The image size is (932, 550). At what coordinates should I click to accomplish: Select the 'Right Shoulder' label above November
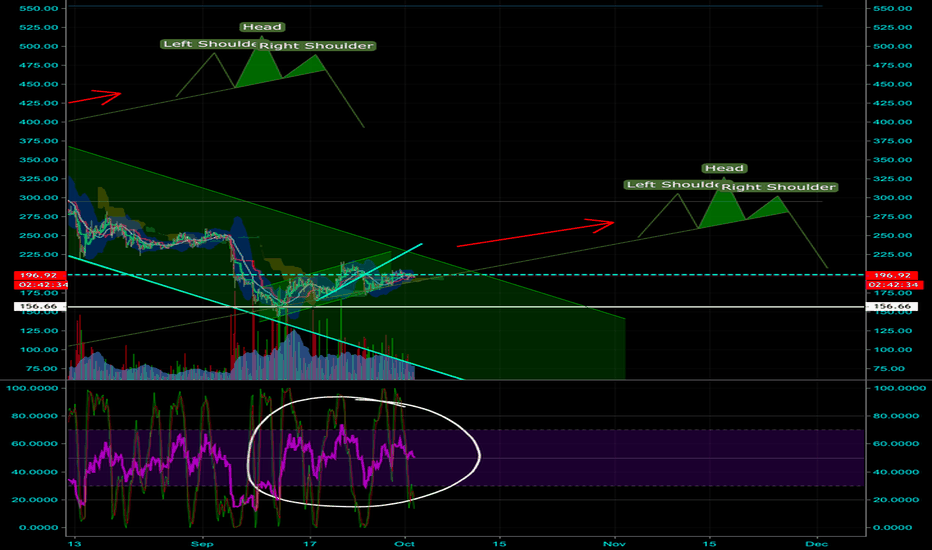(779, 187)
